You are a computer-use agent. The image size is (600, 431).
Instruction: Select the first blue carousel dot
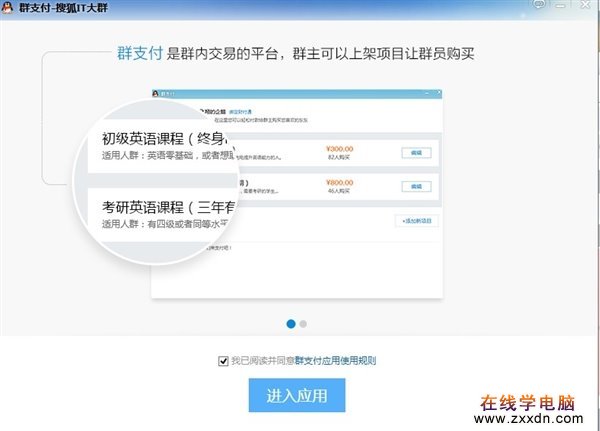click(291, 324)
